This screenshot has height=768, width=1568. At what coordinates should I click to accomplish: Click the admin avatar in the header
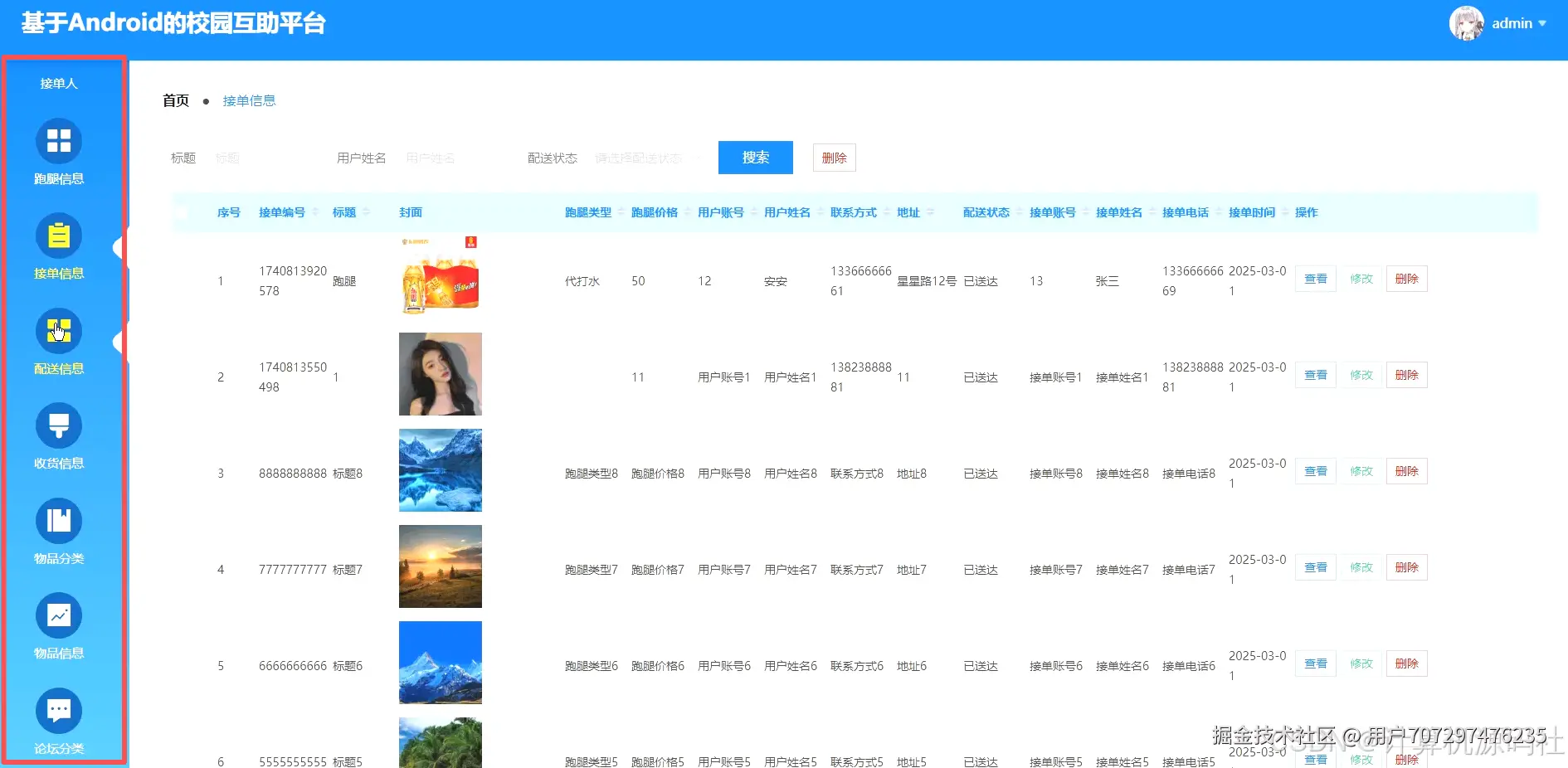click(1467, 23)
